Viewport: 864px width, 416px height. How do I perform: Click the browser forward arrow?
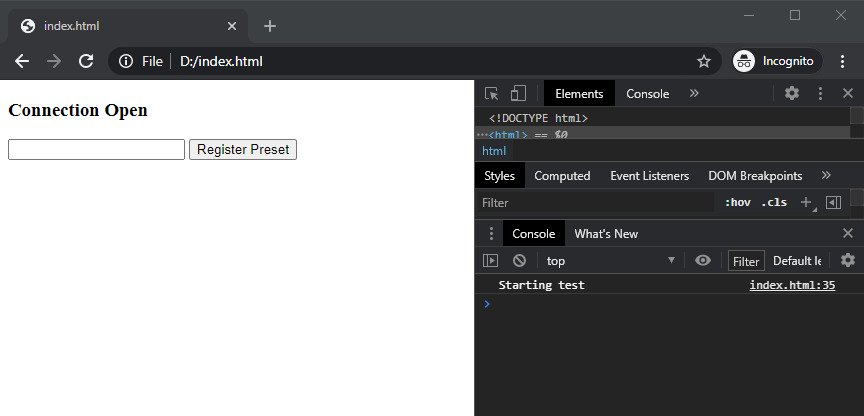pyautogui.click(x=53, y=61)
